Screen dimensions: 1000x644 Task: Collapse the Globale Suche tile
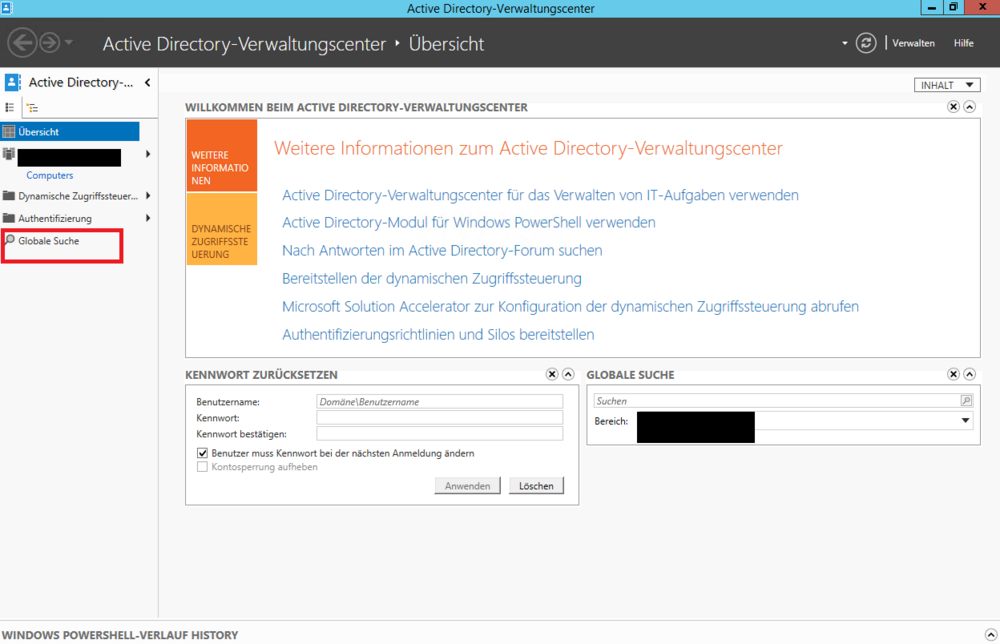click(969, 374)
